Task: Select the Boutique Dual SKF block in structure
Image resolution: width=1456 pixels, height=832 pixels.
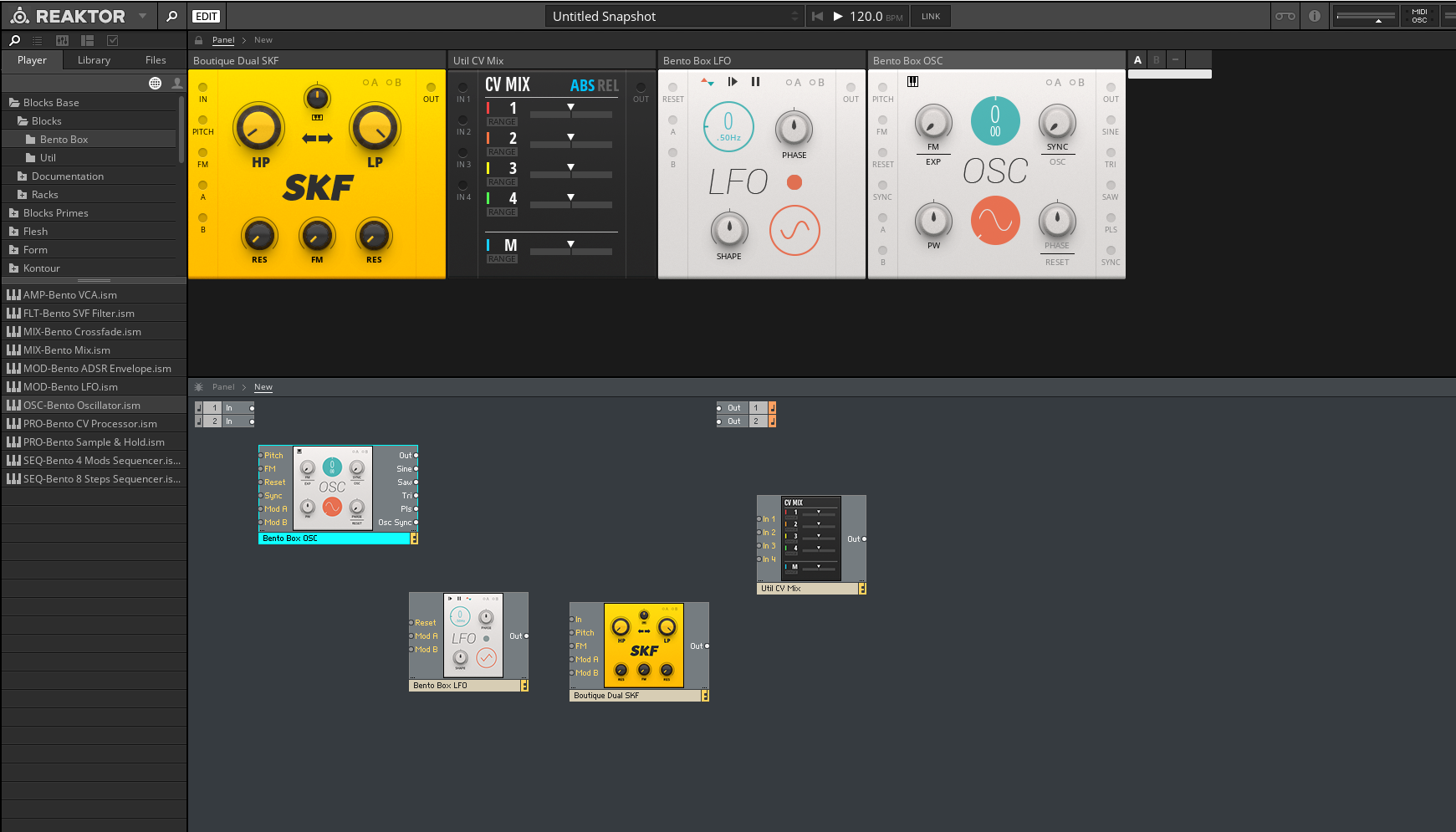Action: point(639,651)
